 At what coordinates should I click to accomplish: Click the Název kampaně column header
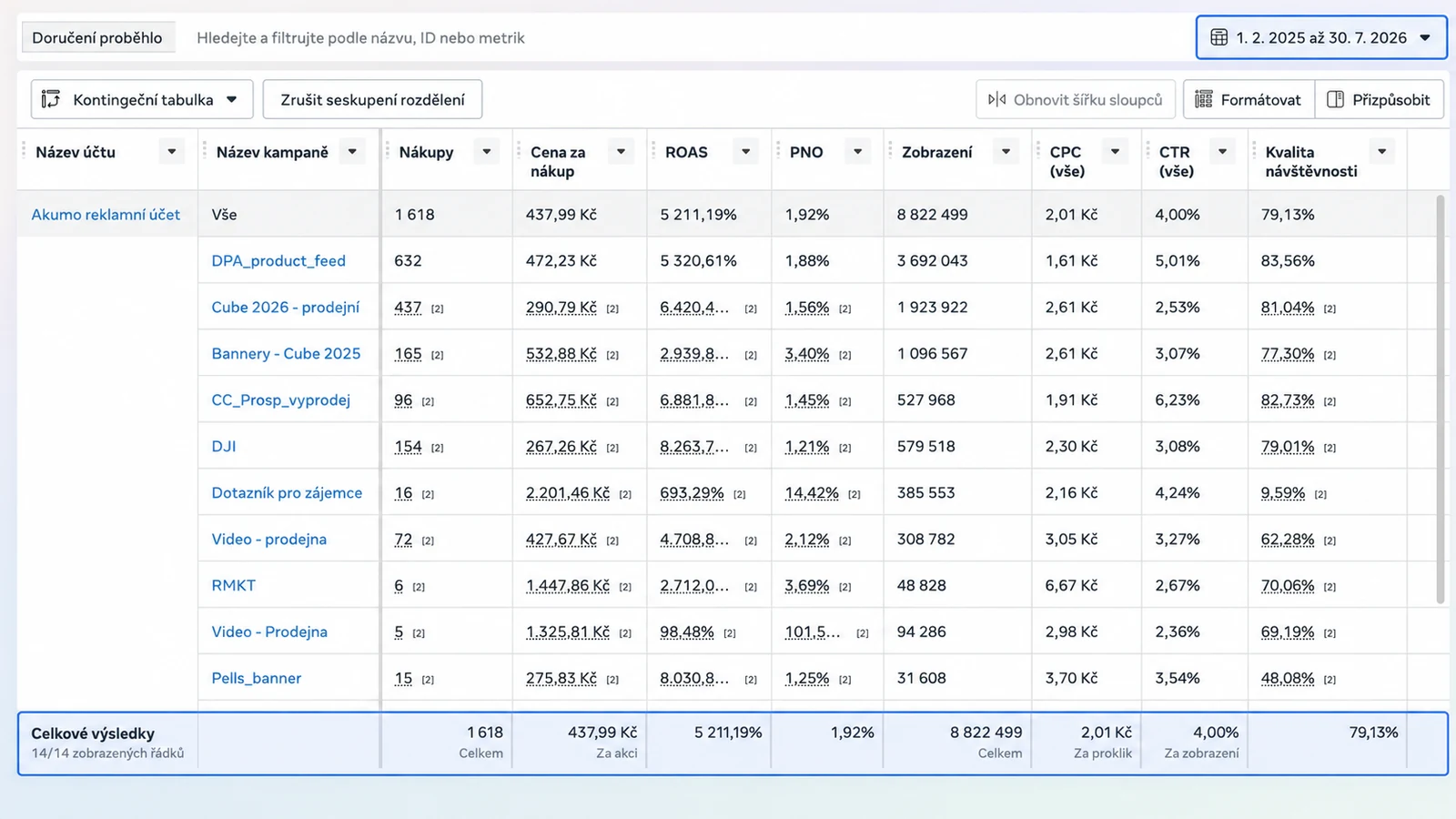pos(272,152)
